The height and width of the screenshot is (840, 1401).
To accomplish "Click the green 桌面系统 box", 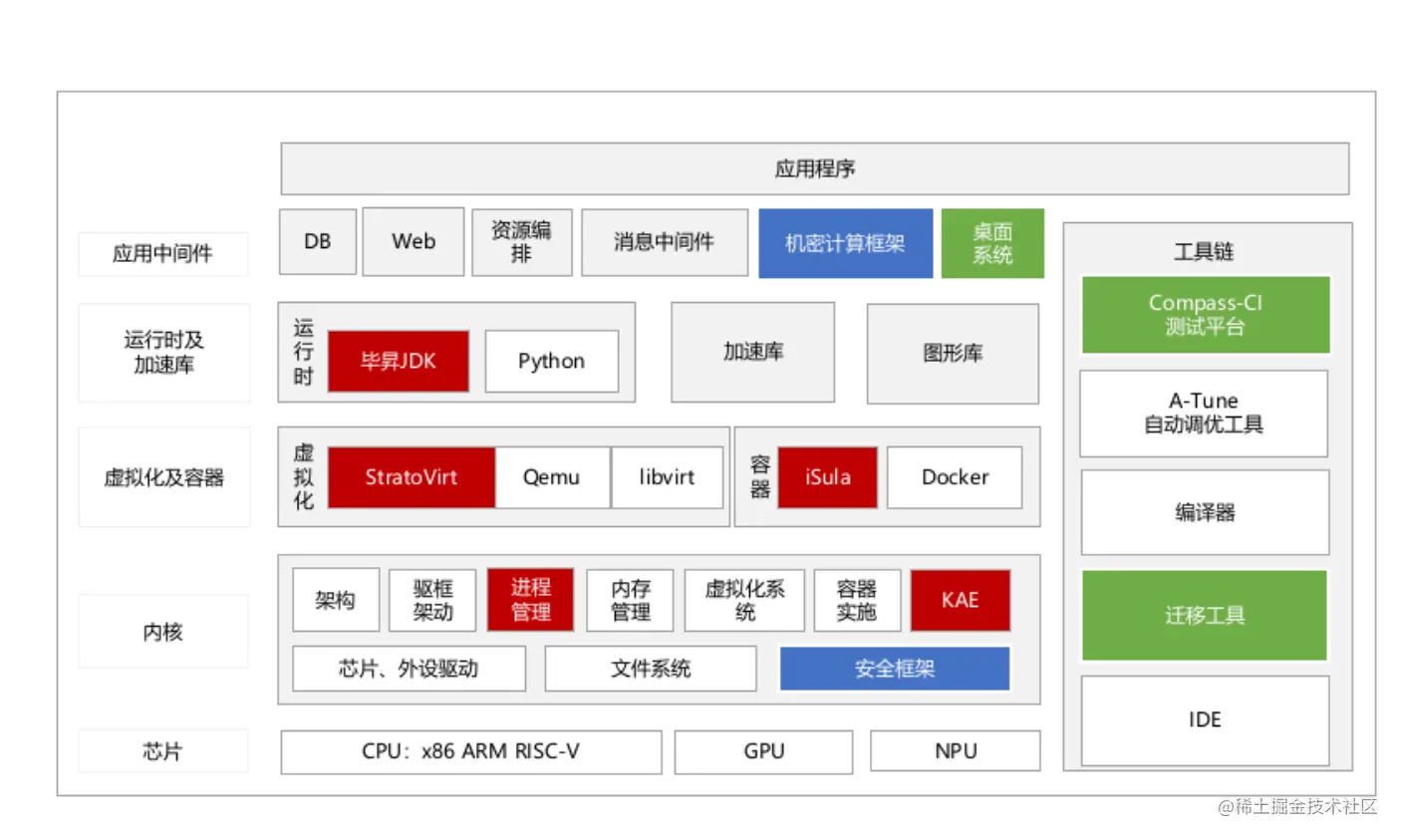I will (x=992, y=243).
